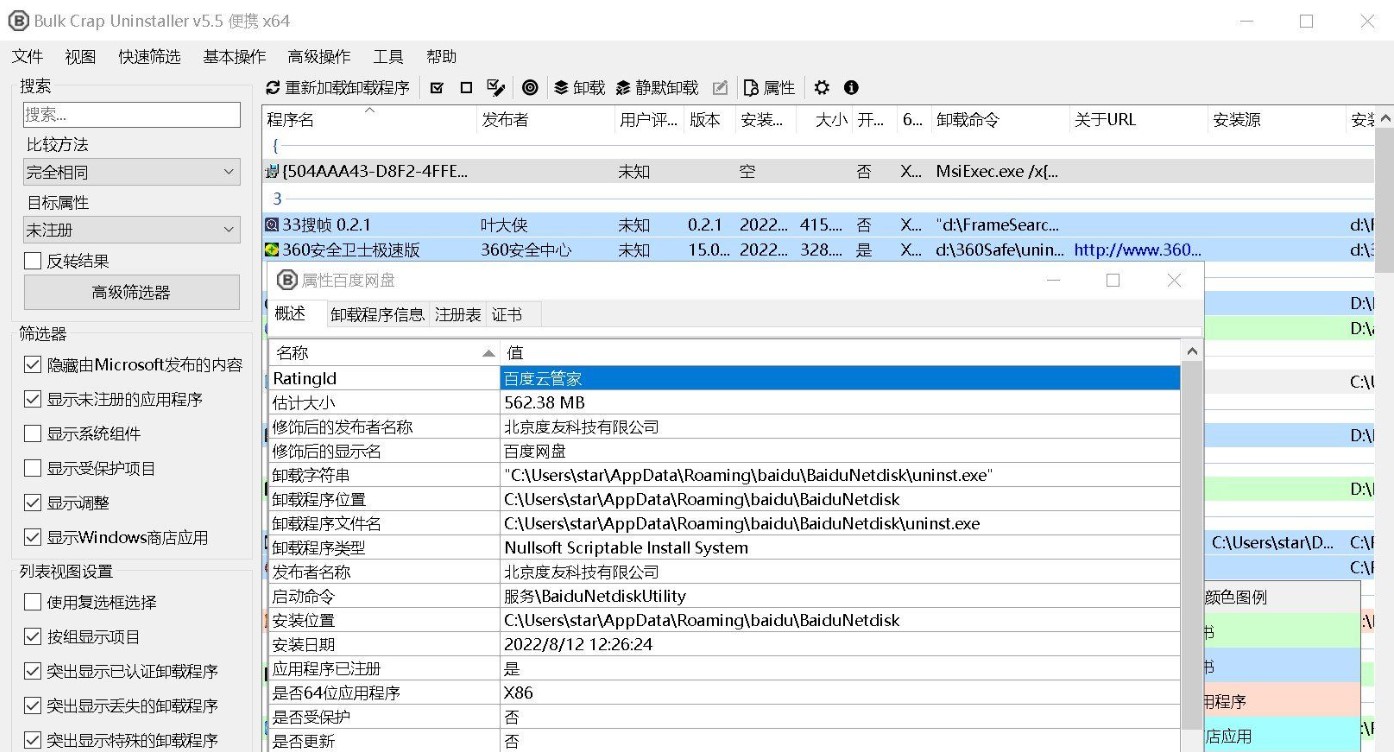Toggle 显示未注册的应用程序 checkbox

tap(32, 400)
